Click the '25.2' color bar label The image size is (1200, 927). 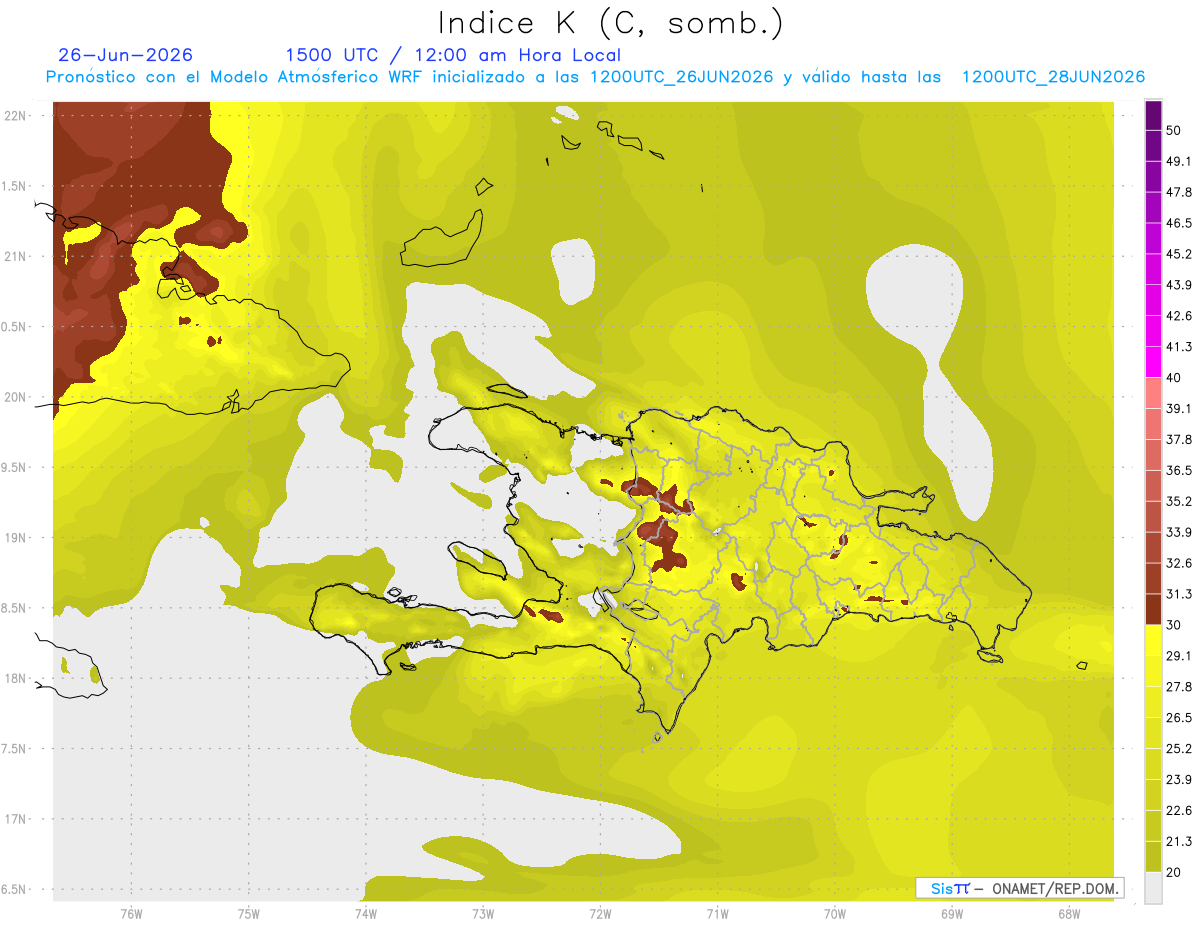point(1179,749)
